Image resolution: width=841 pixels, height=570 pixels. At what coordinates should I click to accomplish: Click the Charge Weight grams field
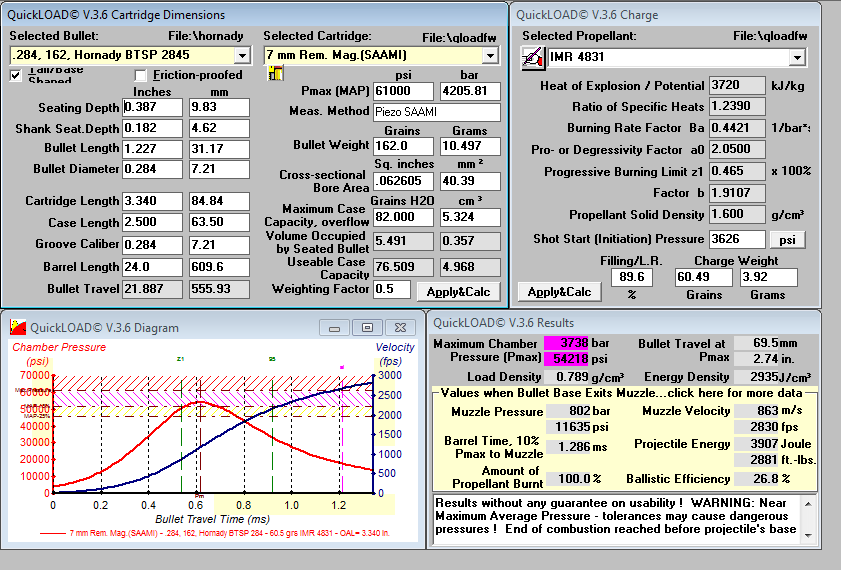(x=768, y=277)
